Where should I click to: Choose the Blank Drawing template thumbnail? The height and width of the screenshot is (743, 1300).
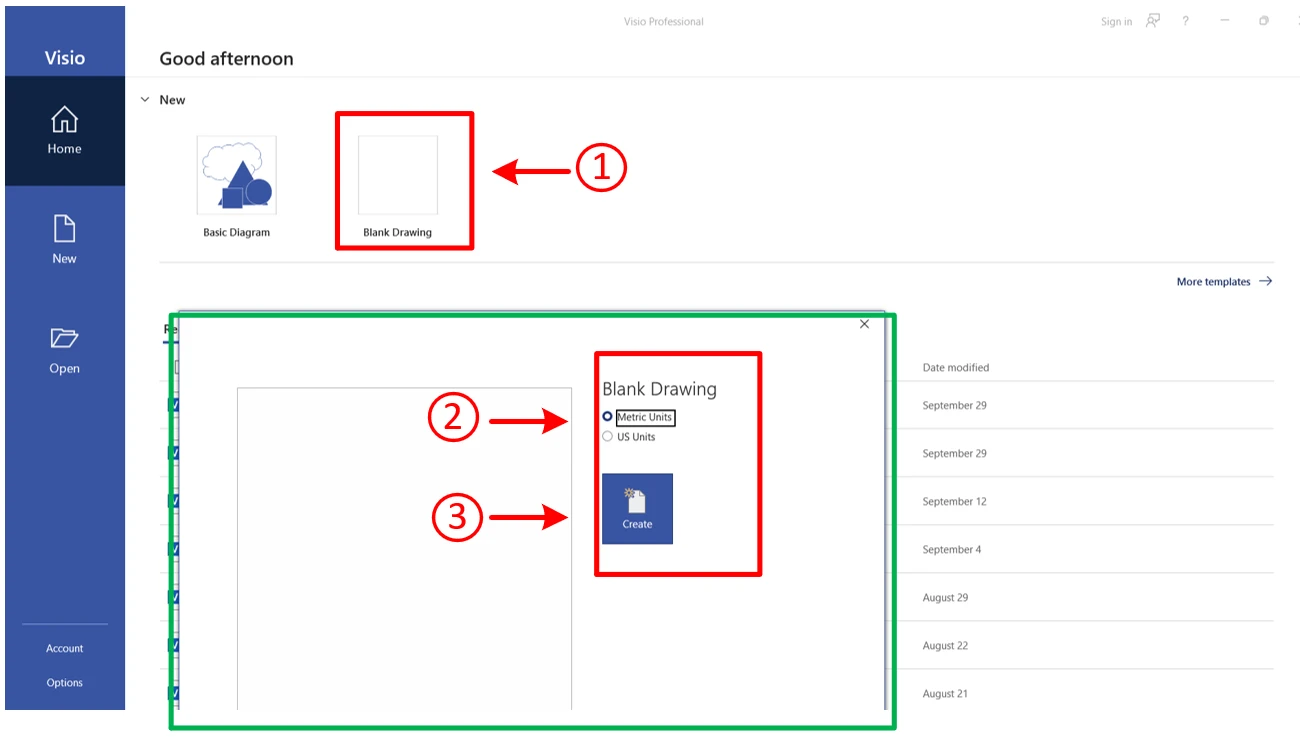[x=398, y=176]
